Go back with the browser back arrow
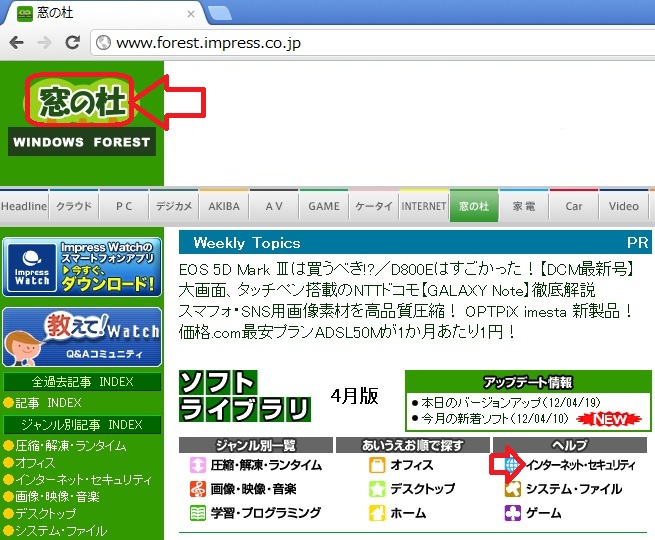Screen dimensions: 655x540 click(16, 43)
